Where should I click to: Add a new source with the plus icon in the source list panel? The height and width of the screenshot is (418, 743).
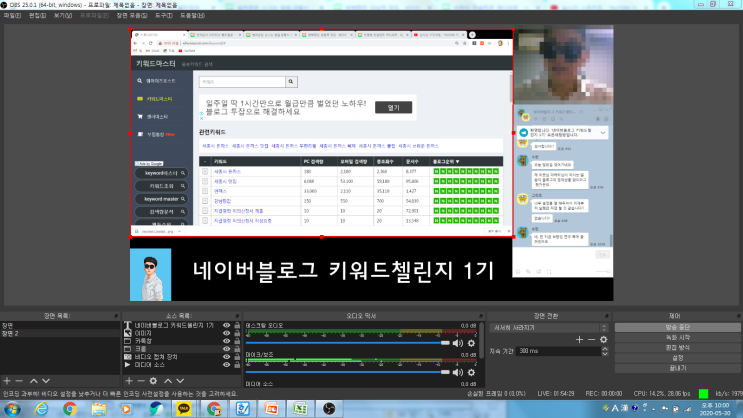point(129,381)
